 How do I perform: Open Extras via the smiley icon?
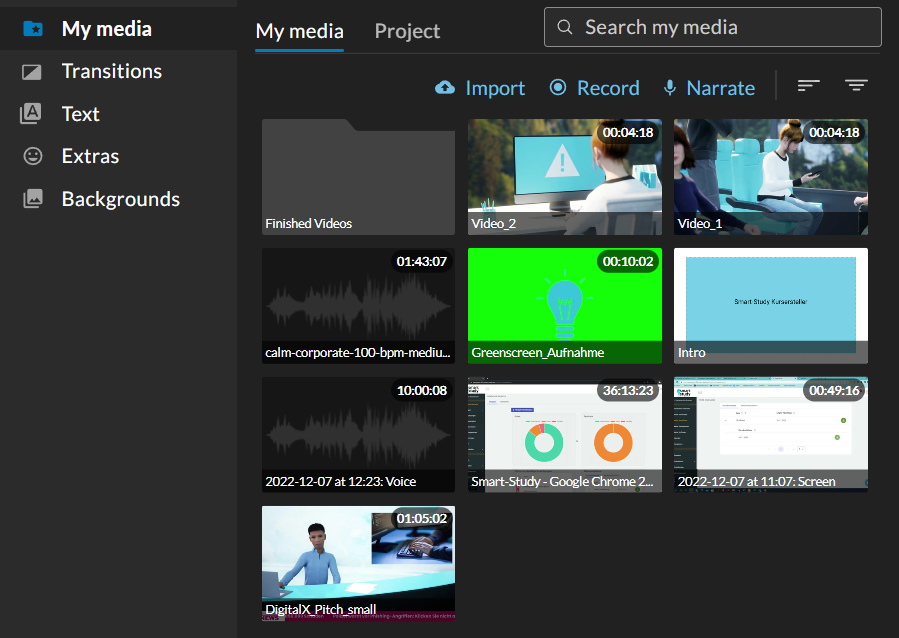tap(32, 157)
